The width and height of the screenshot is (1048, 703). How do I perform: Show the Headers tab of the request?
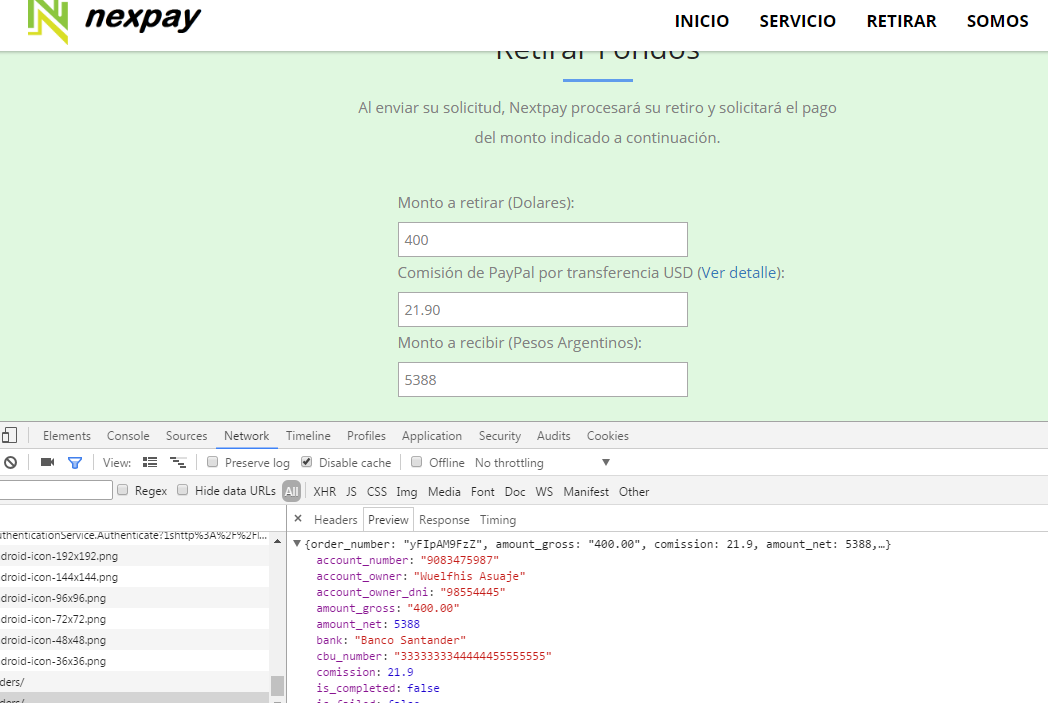pos(336,519)
